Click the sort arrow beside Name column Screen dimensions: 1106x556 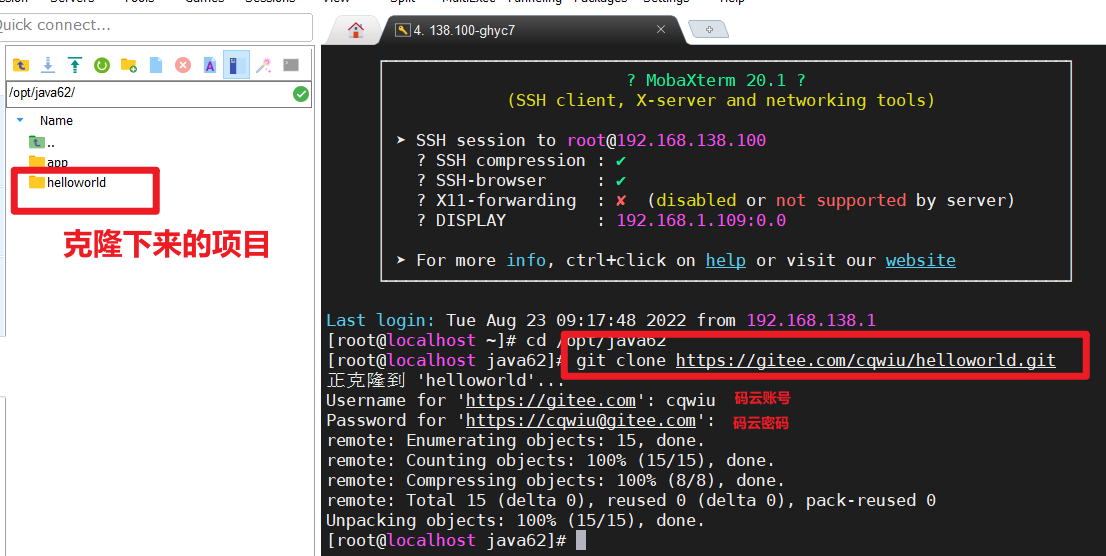[20, 121]
